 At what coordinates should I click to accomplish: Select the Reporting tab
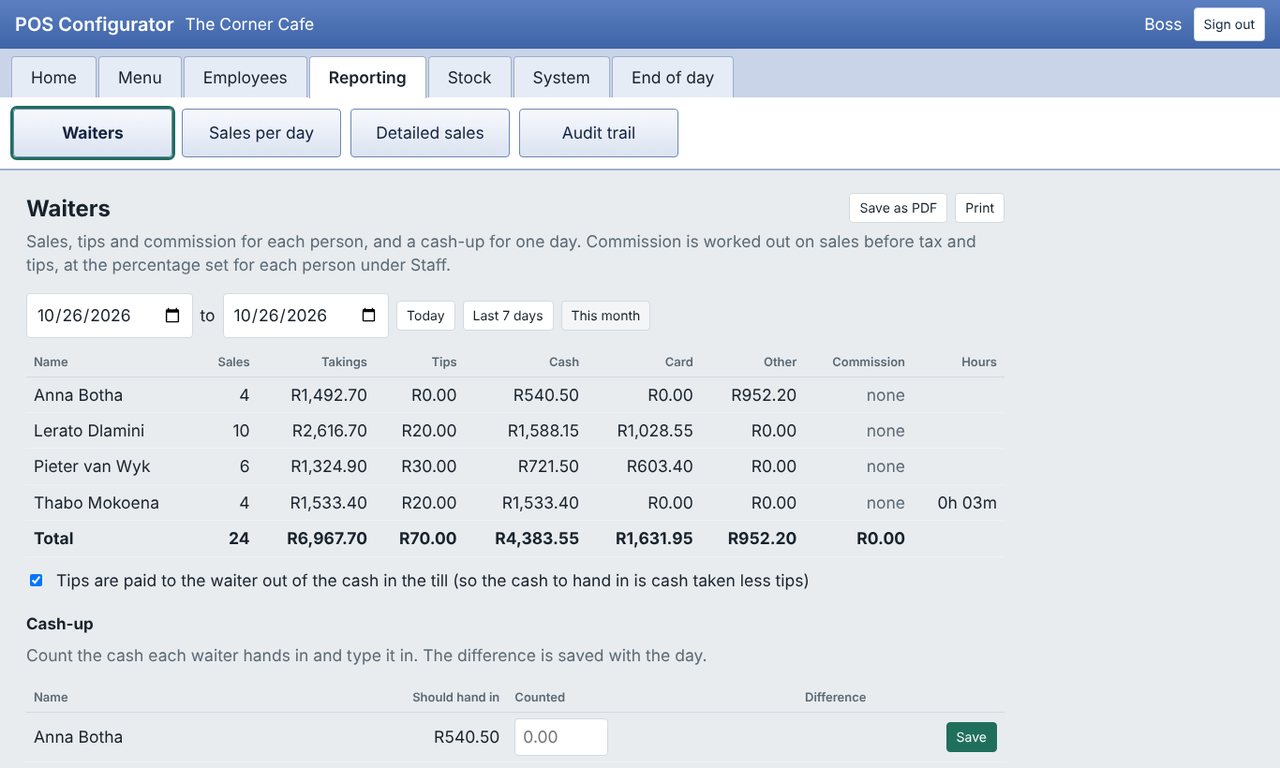tap(367, 77)
